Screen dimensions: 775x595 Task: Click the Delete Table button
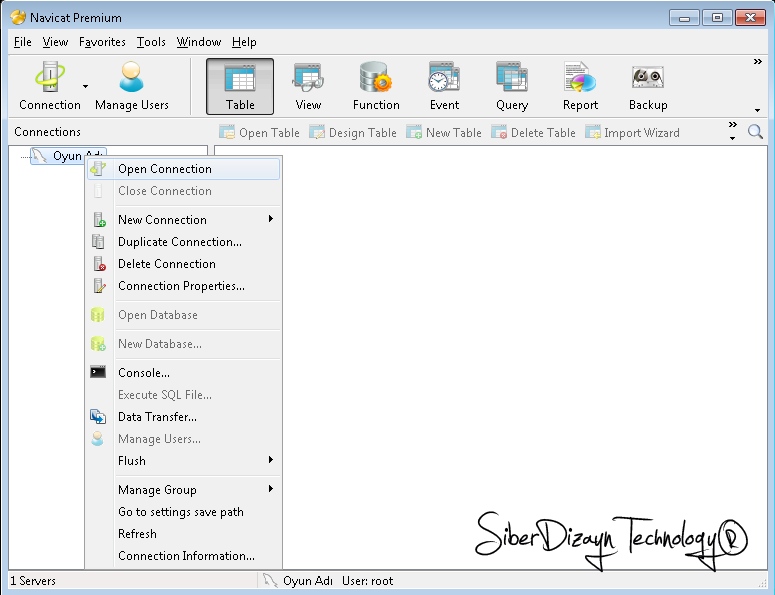click(x=533, y=132)
